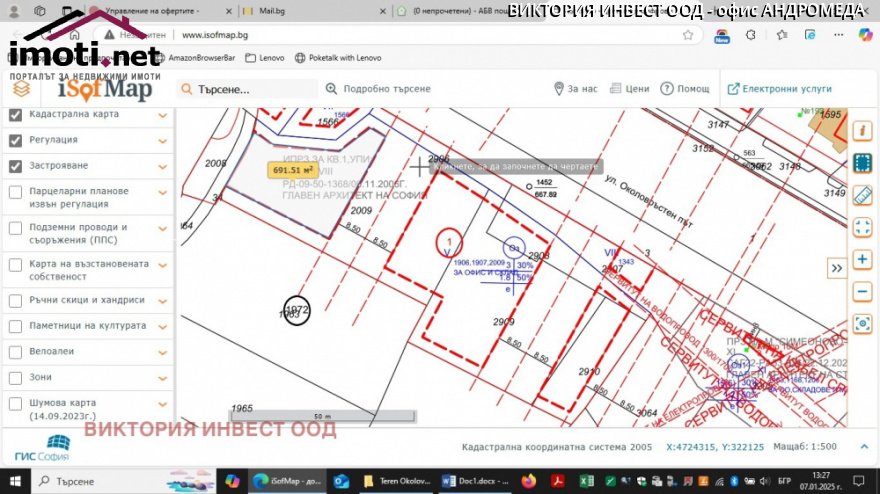Expand Парцеларни планове layer options
Image resolution: width=880 pixels, height=494 pixels.
[x=163, y=193]
